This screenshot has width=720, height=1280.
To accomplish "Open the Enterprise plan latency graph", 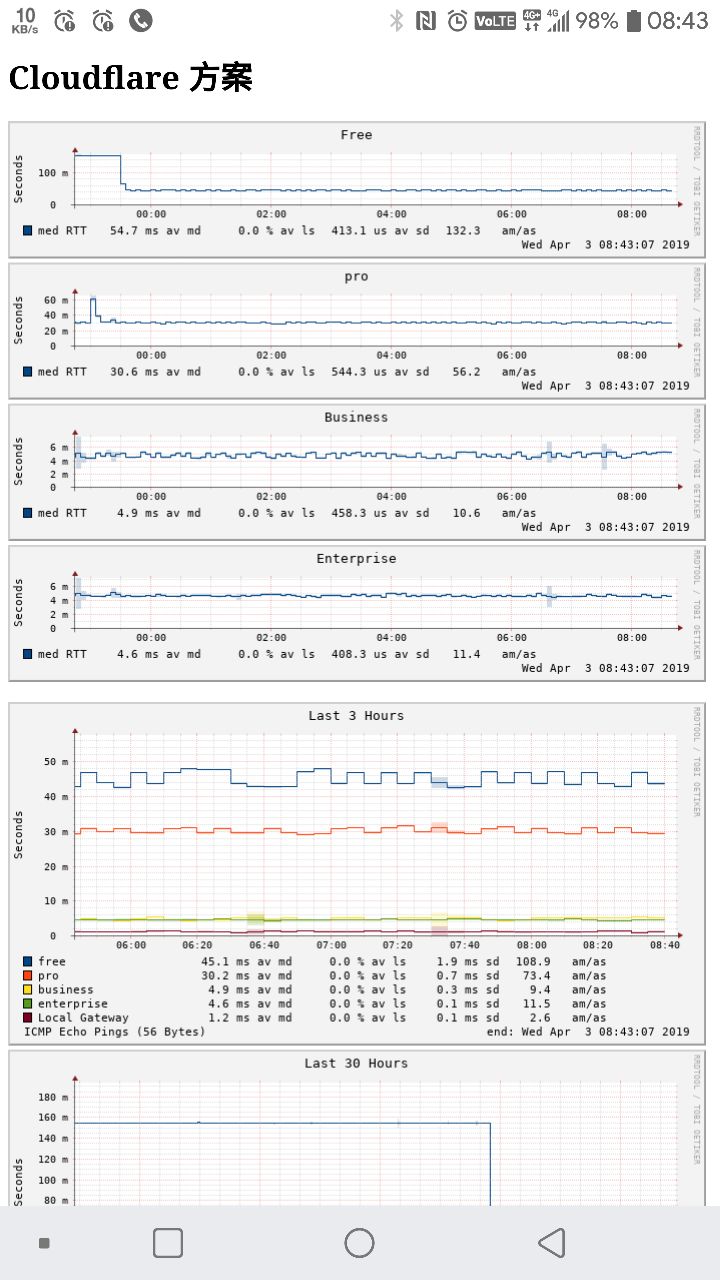I will coord(357,612).
